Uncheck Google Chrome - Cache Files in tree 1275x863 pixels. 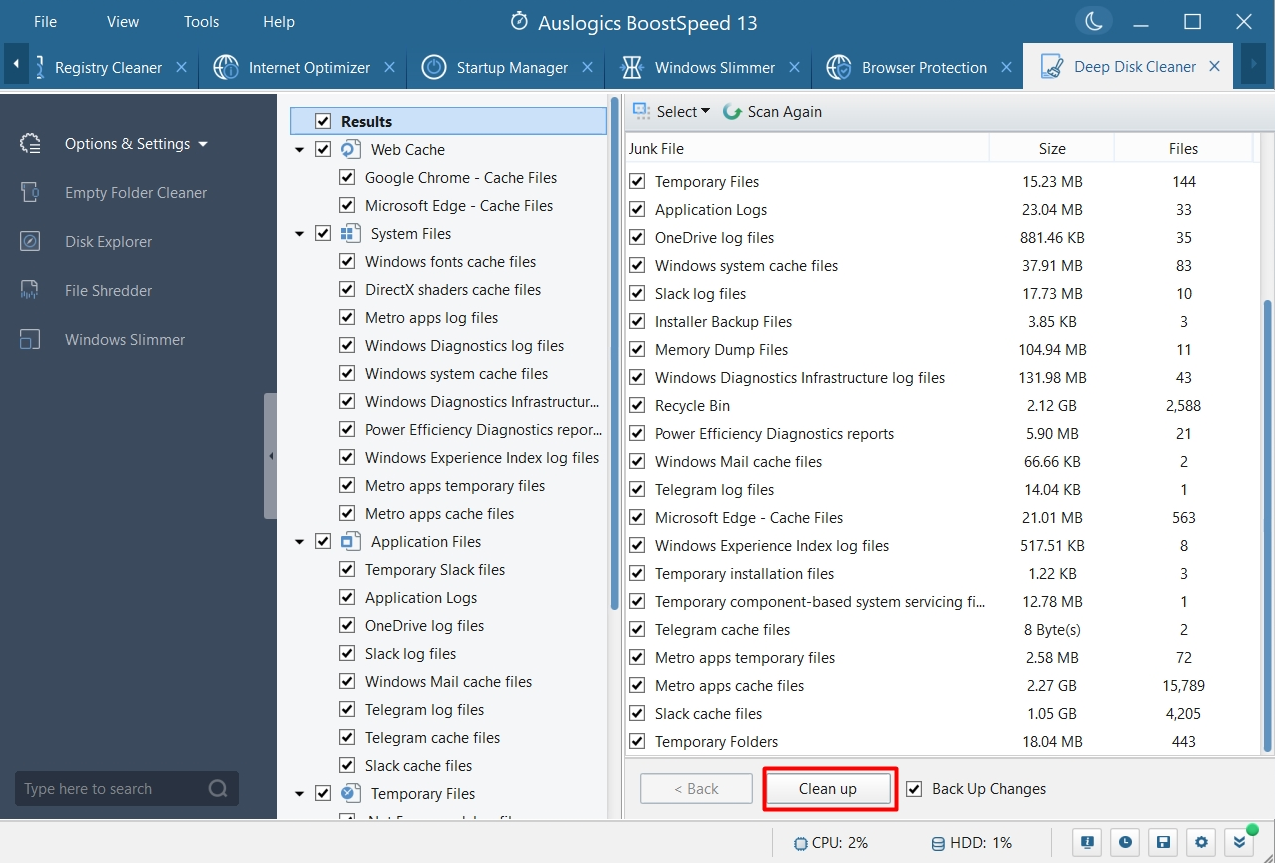(x=347, y=178)
